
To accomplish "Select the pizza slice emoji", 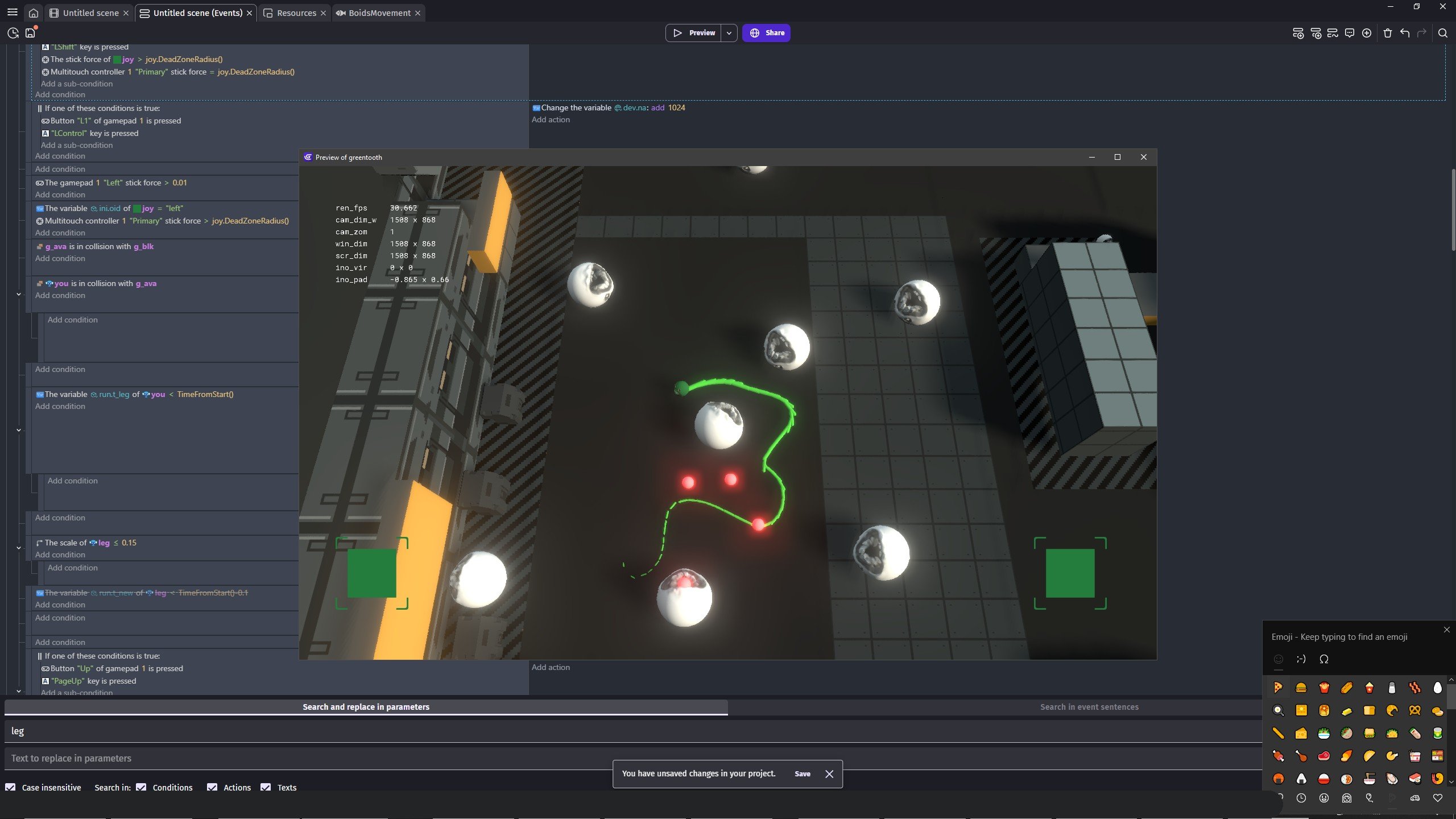I will [x=1278, y=688].
